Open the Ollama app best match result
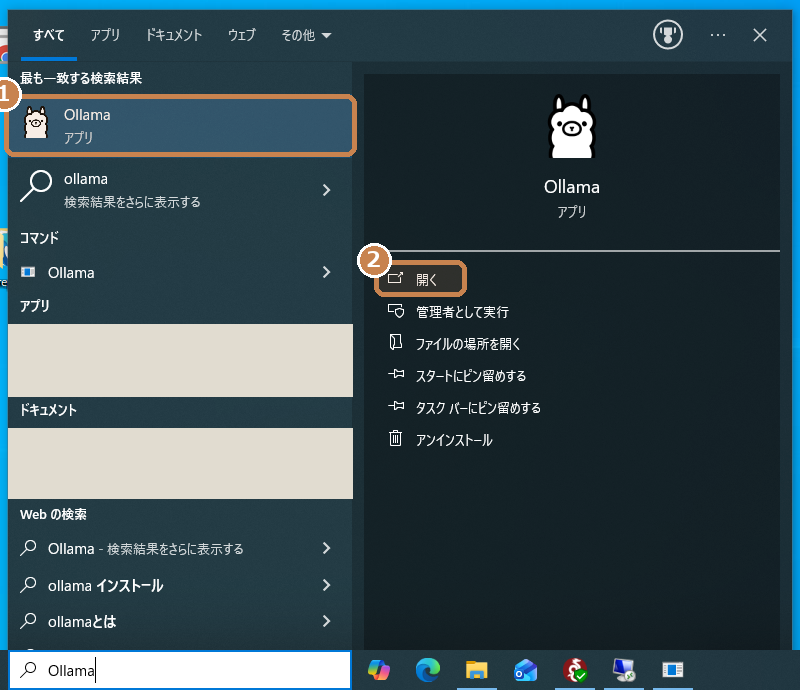The height and width of the screenshot is (690, 800). pyautogui.click(x=180, y=126)
